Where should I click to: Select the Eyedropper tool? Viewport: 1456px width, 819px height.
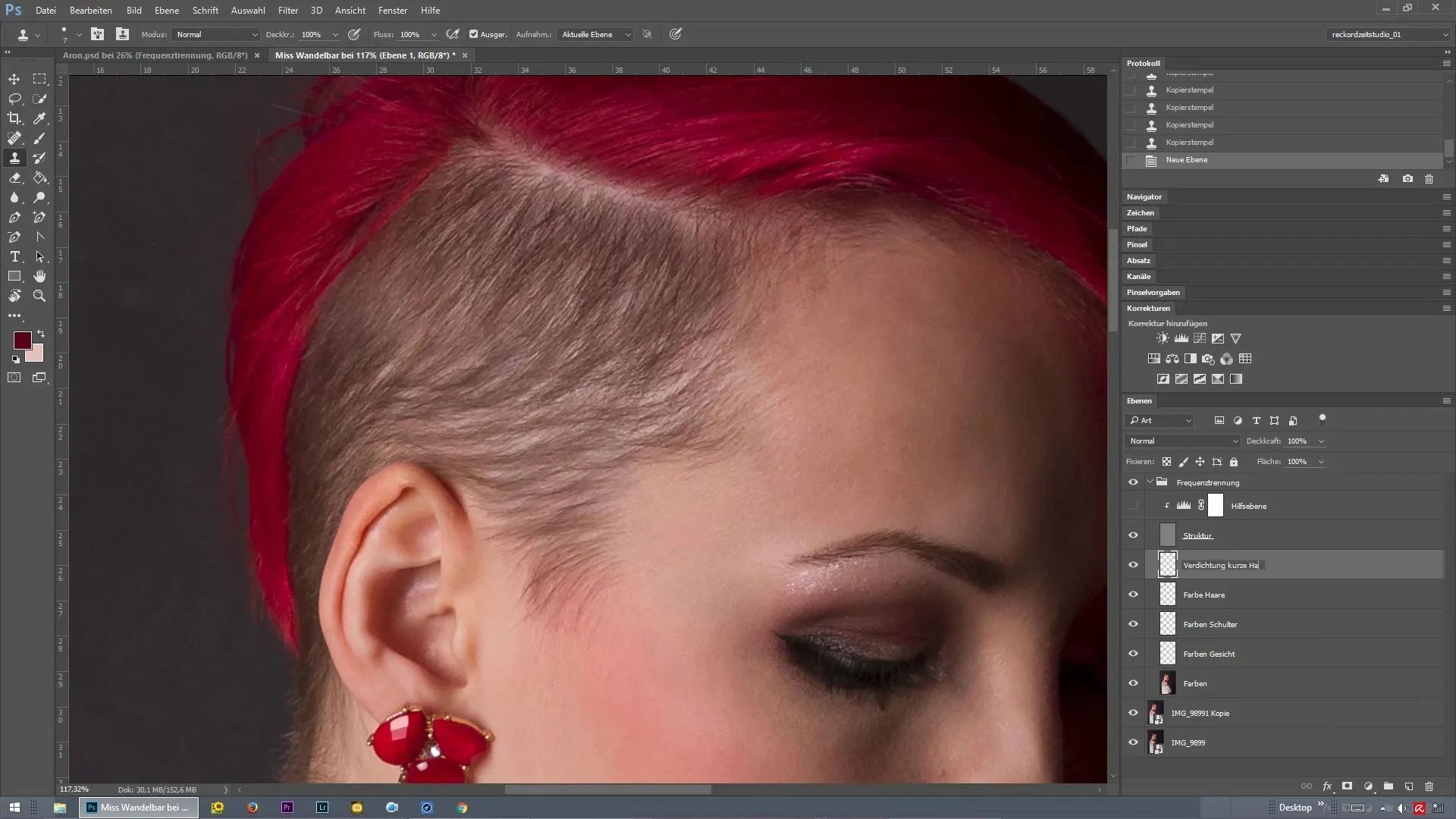click(39, 118)
